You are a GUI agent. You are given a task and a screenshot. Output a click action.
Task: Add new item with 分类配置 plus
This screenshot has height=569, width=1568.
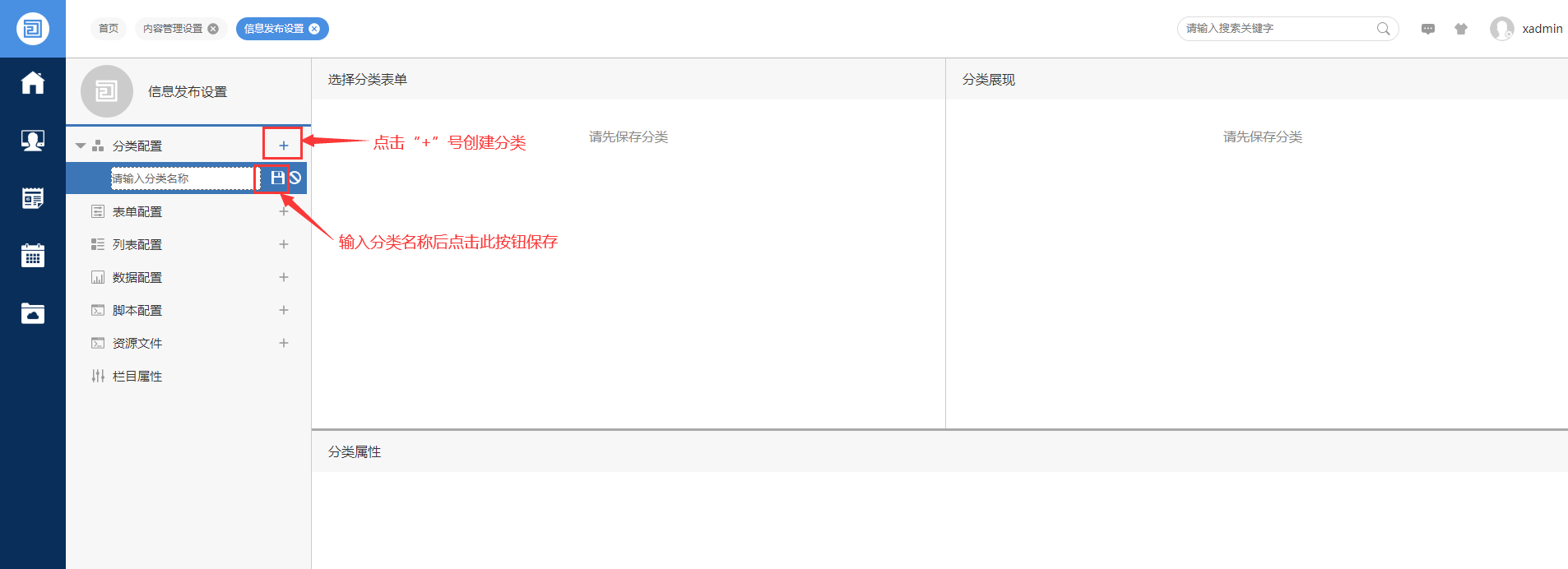(x=283, y=146)
